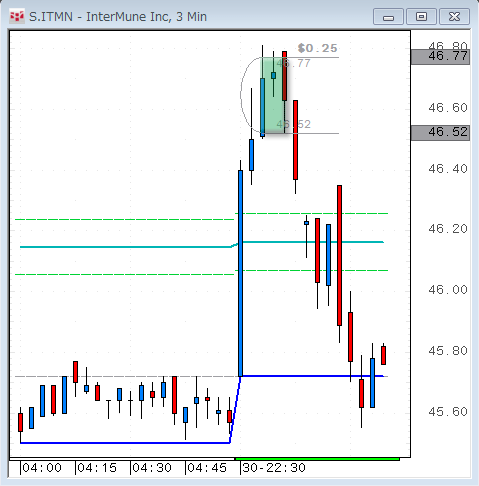Select the 46.77 price marker on axis
Image resolution: width=479 pixels, height=486 pixels.
click(x=440, y=56)
